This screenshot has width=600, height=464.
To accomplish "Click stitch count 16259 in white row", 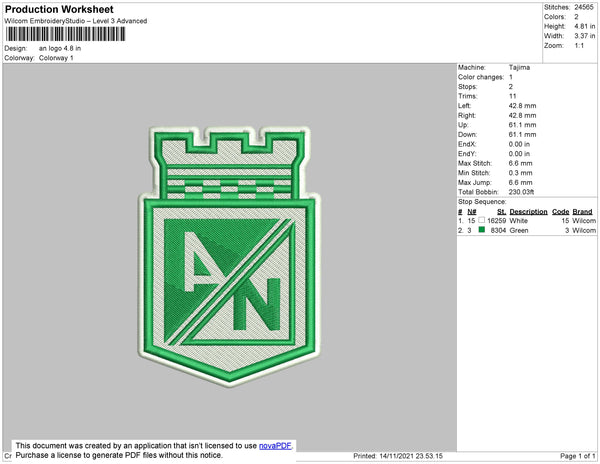I will pyautogui.click(x=496, y=221).
